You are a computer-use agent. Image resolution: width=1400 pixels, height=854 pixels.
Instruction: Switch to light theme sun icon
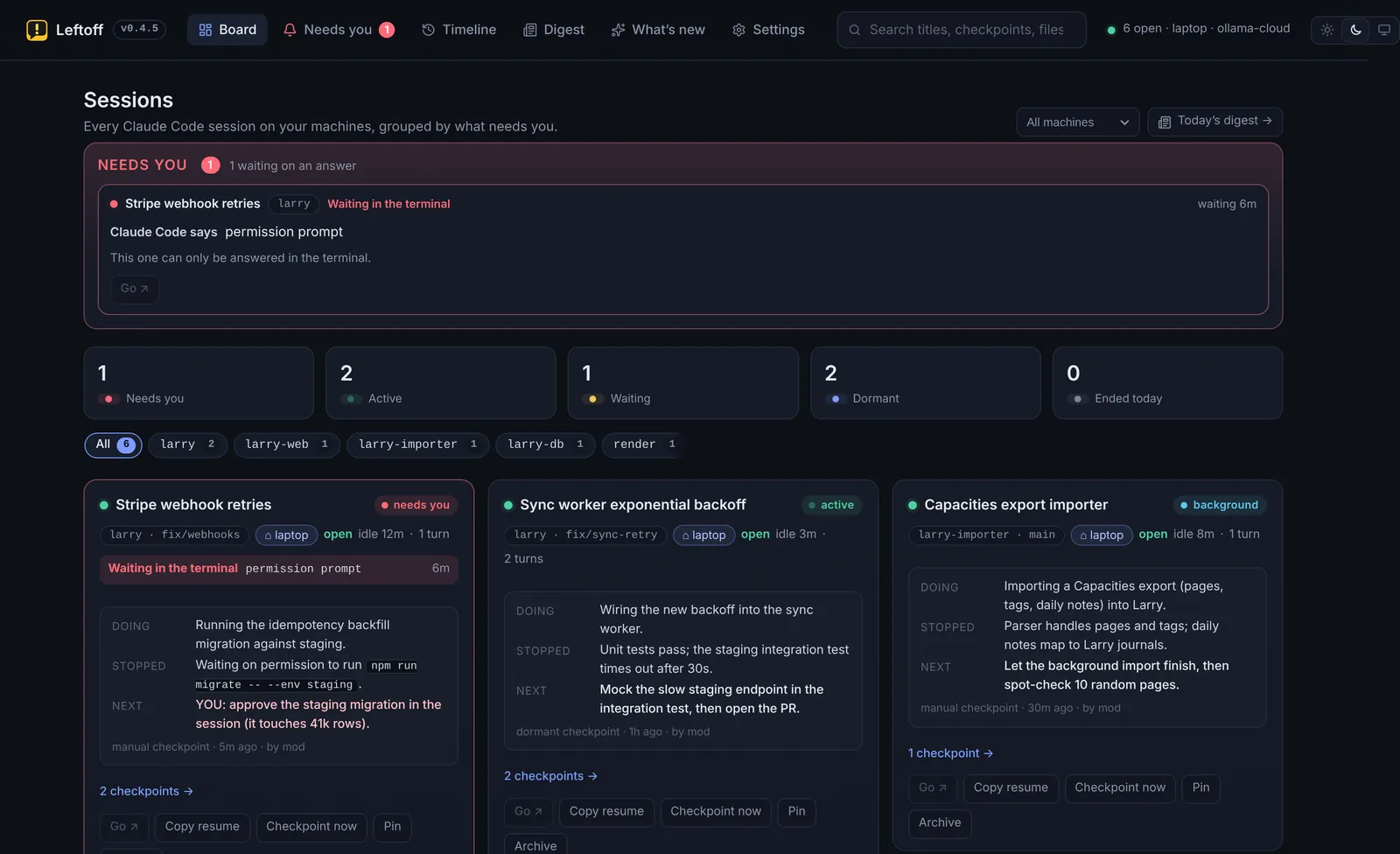point(1327,30)
